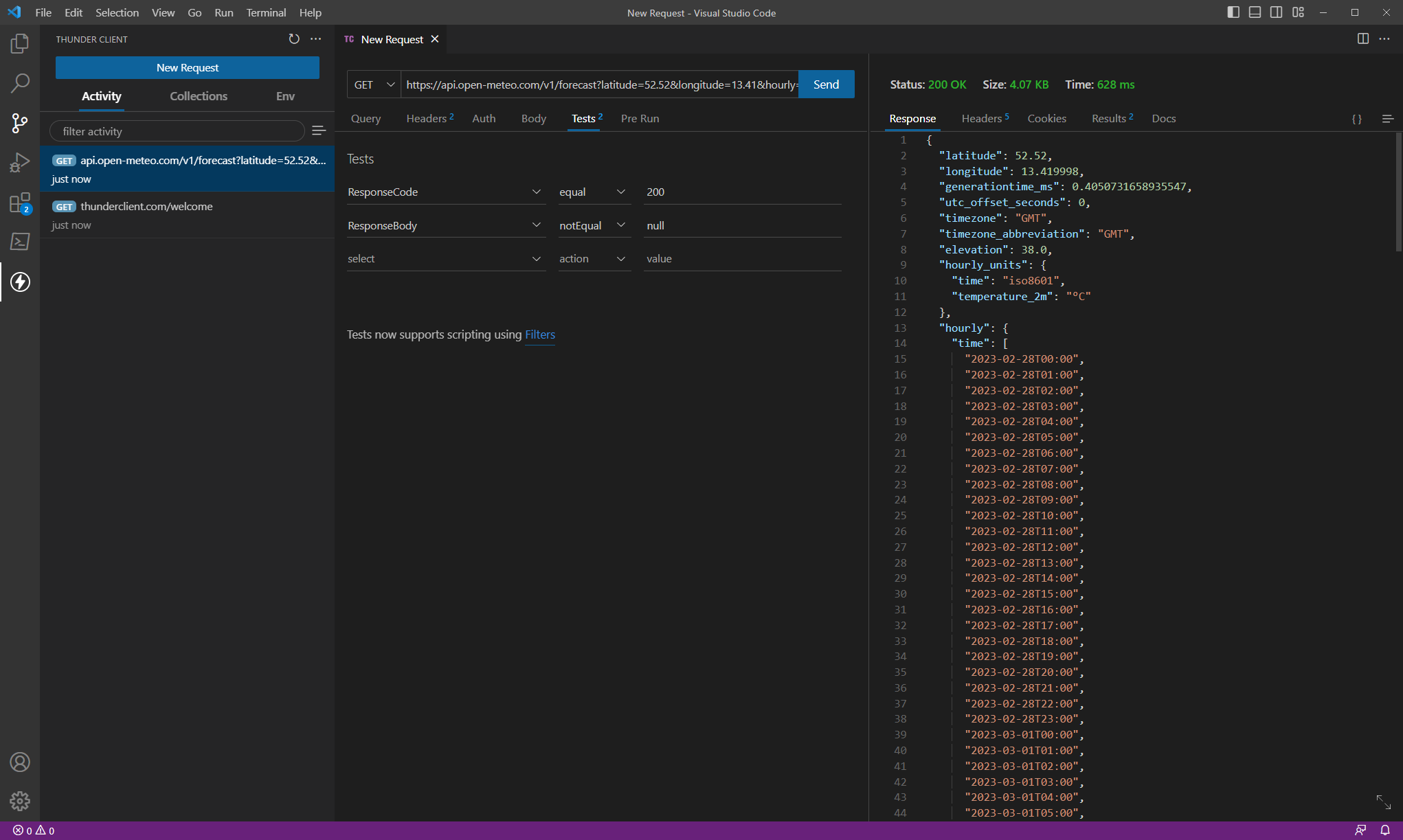1403x840 pixels.
Task: Click the filter activity input field
Action: point(177,131)
